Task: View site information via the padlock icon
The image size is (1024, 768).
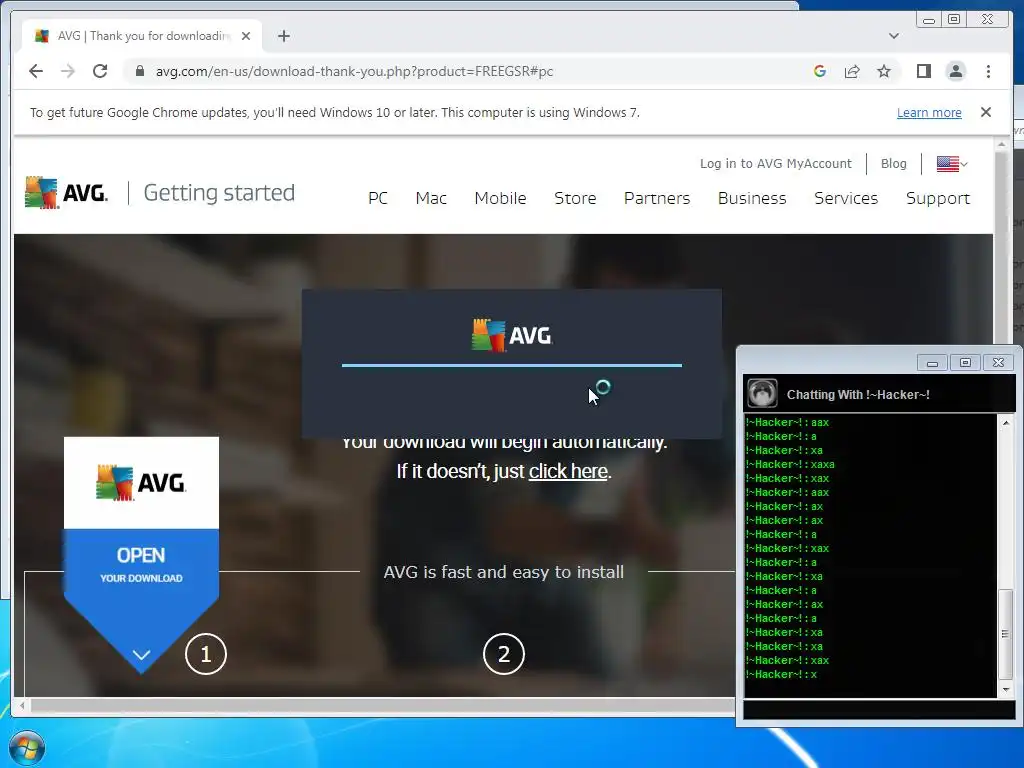Action: coord(139,71)
